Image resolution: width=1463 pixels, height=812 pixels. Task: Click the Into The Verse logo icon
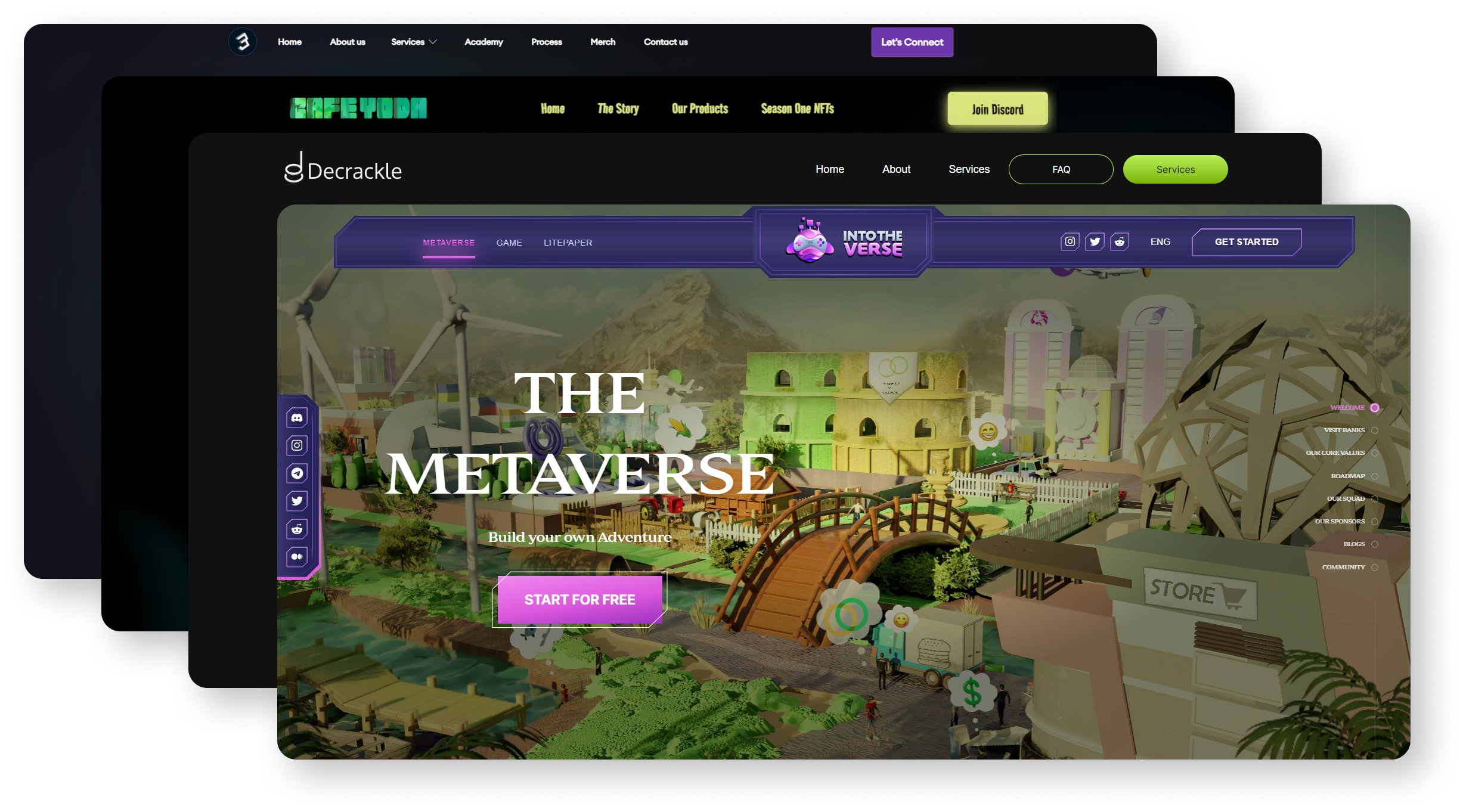tap(810, 242)
